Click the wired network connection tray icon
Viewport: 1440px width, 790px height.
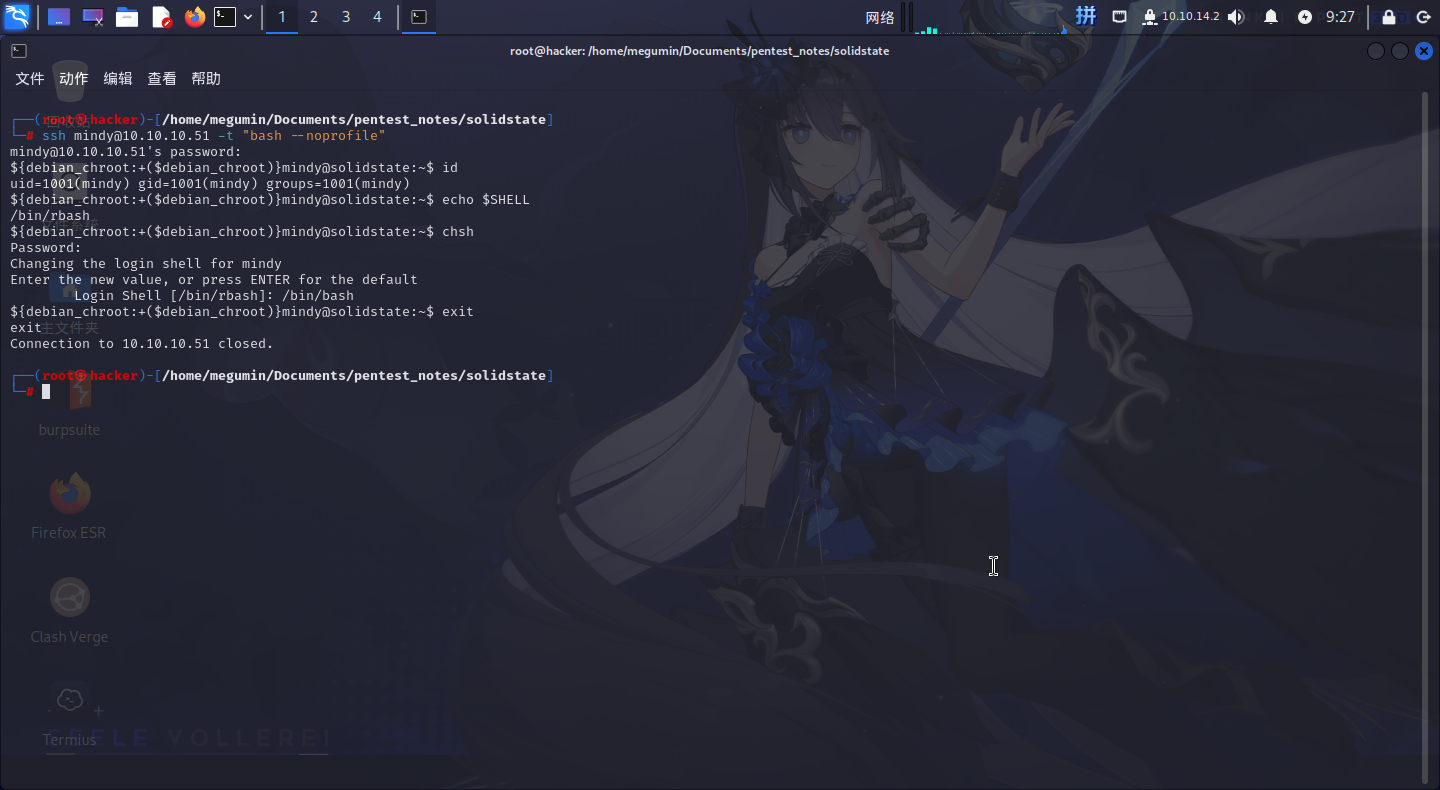[1119, 17]
